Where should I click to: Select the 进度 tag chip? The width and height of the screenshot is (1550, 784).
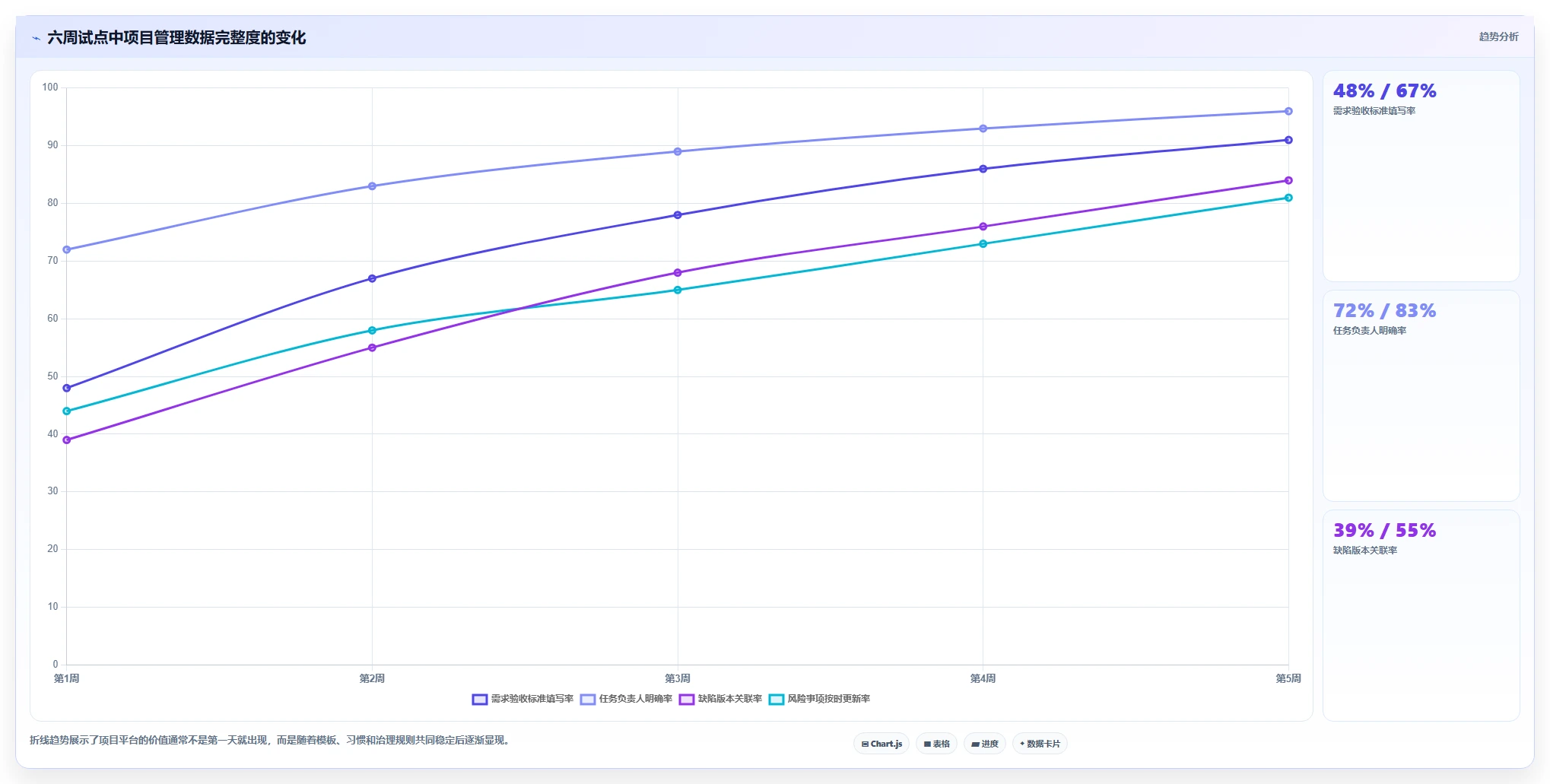tap(985, 744)
